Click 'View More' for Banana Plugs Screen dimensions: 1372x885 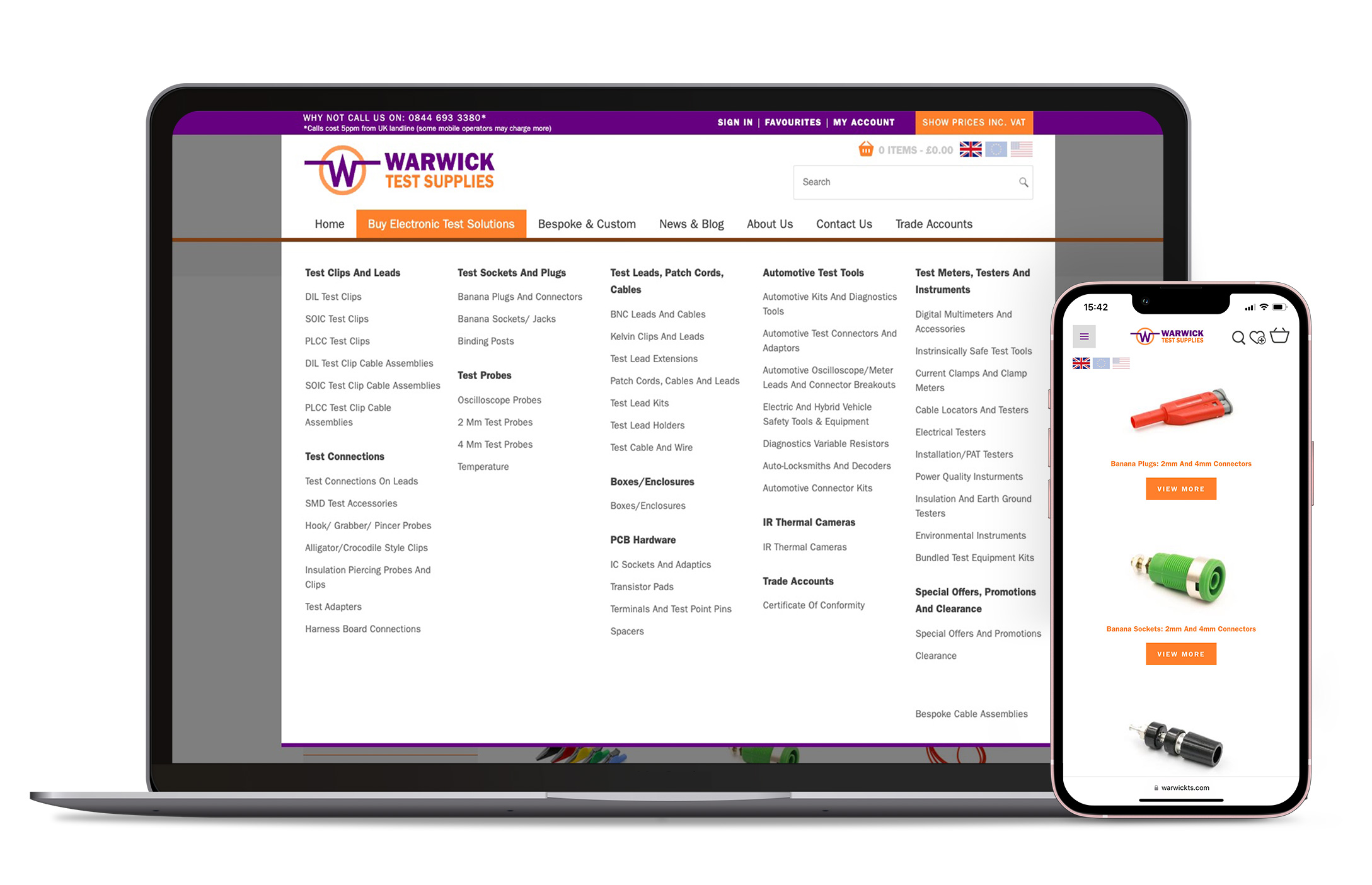click(1181, 488)
